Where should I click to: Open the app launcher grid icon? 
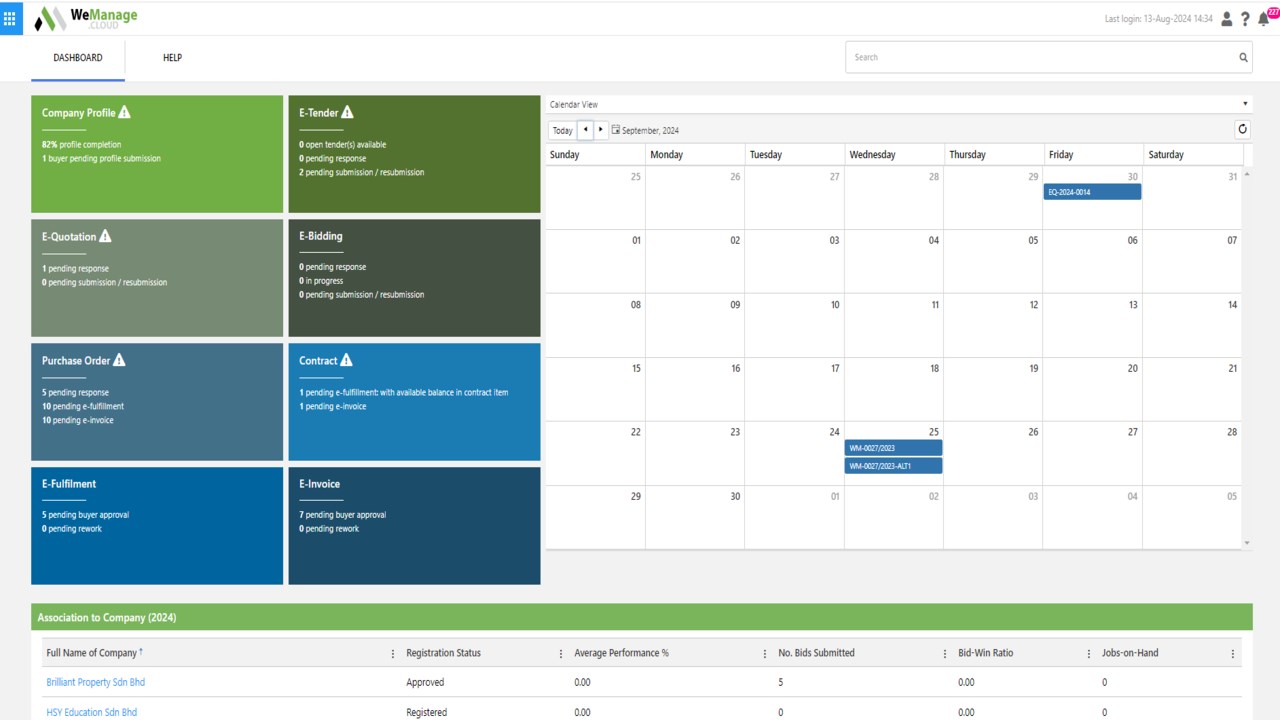click(10, 18)
